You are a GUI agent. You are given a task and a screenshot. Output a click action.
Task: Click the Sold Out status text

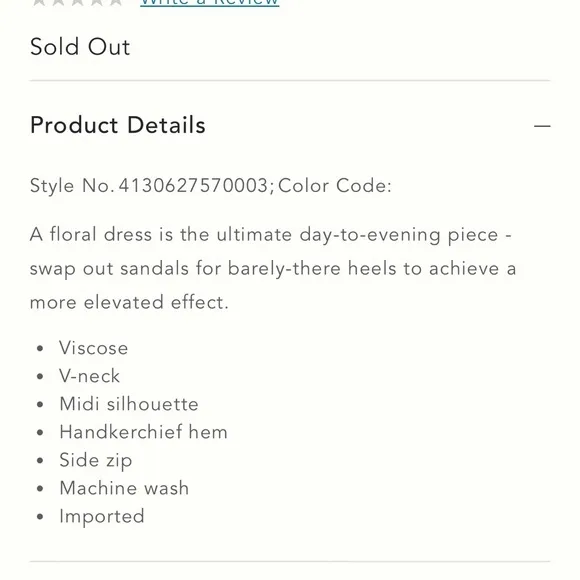coord(80,47)
